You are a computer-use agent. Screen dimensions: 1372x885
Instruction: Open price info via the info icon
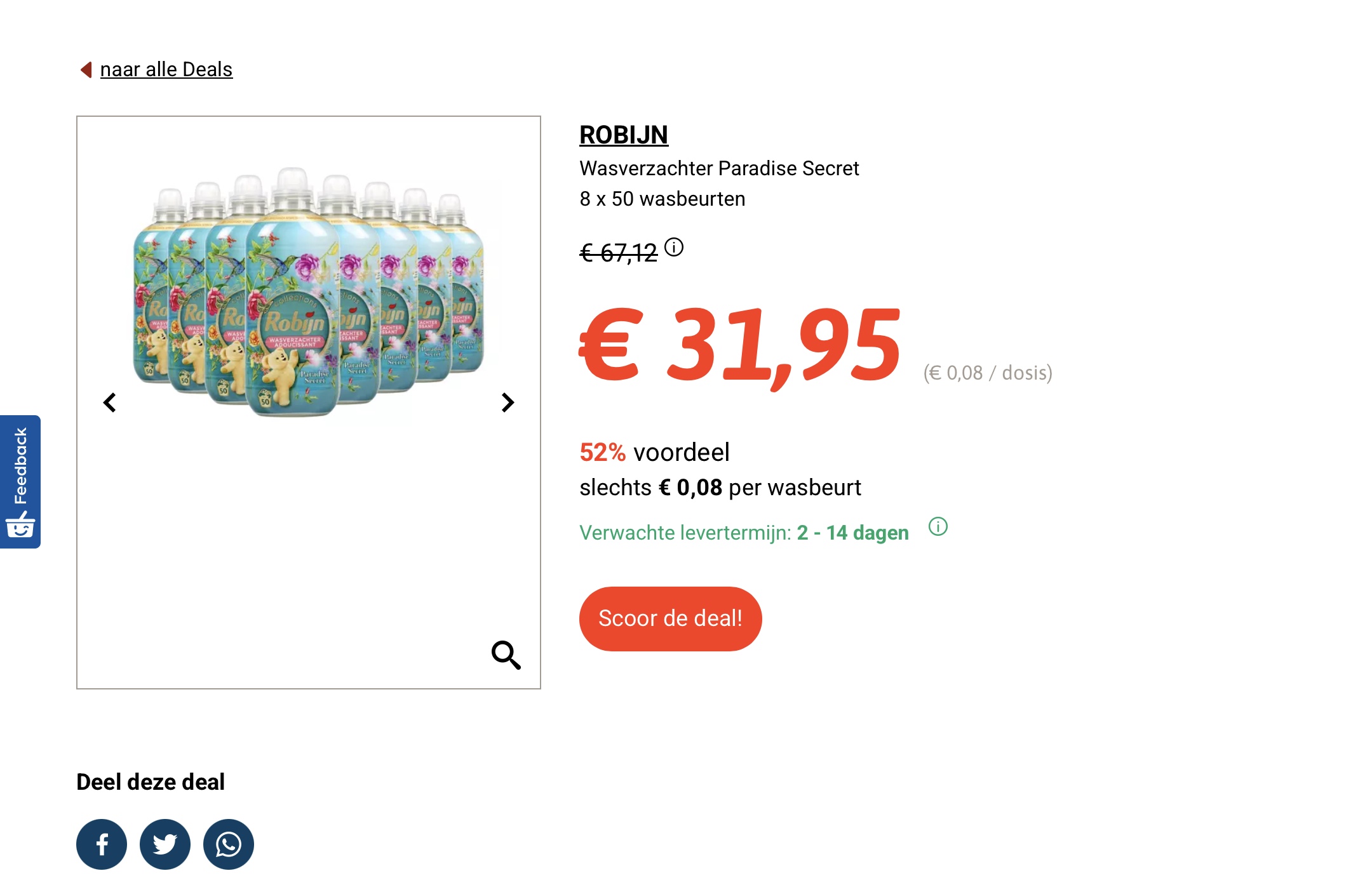coord(675,248)
